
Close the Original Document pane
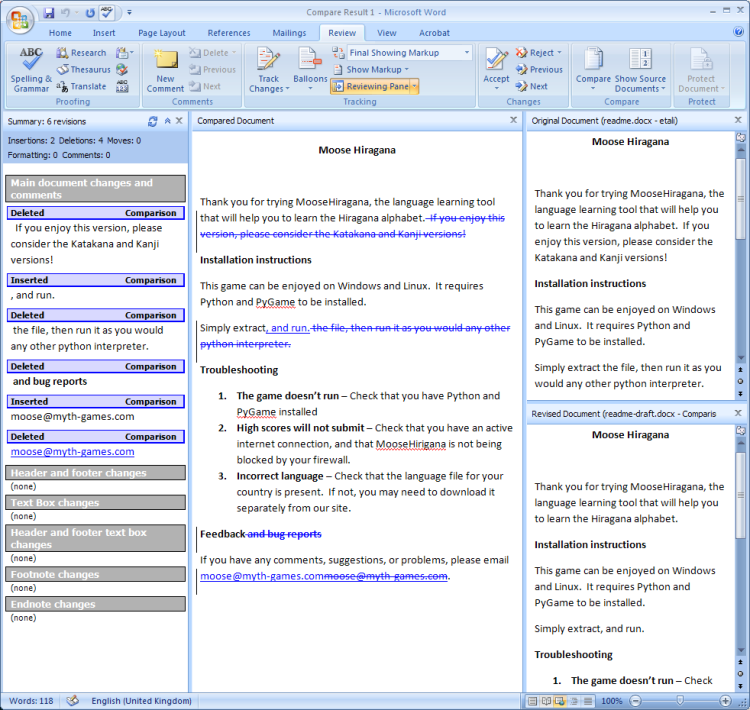(738, 120)
